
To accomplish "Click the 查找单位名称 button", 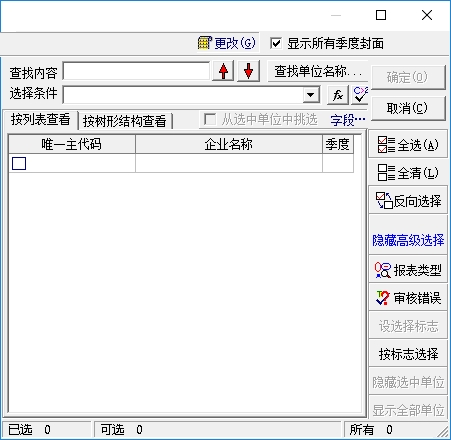I will tap(318, 71).
